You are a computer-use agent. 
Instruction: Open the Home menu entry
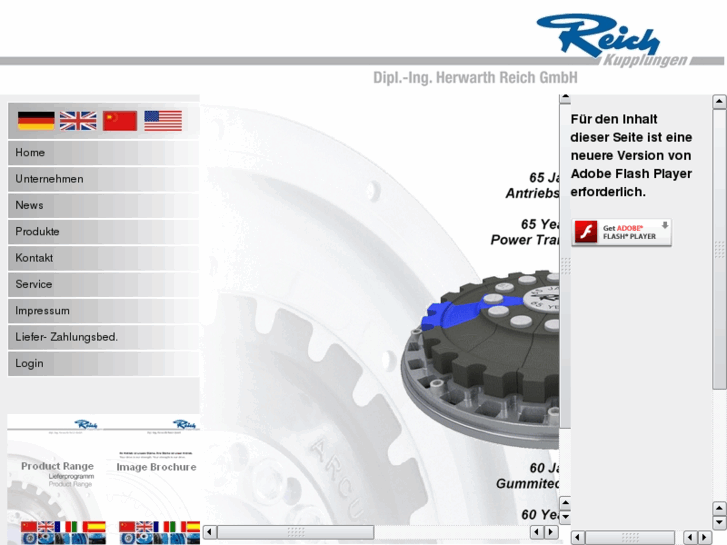point(104,153)
